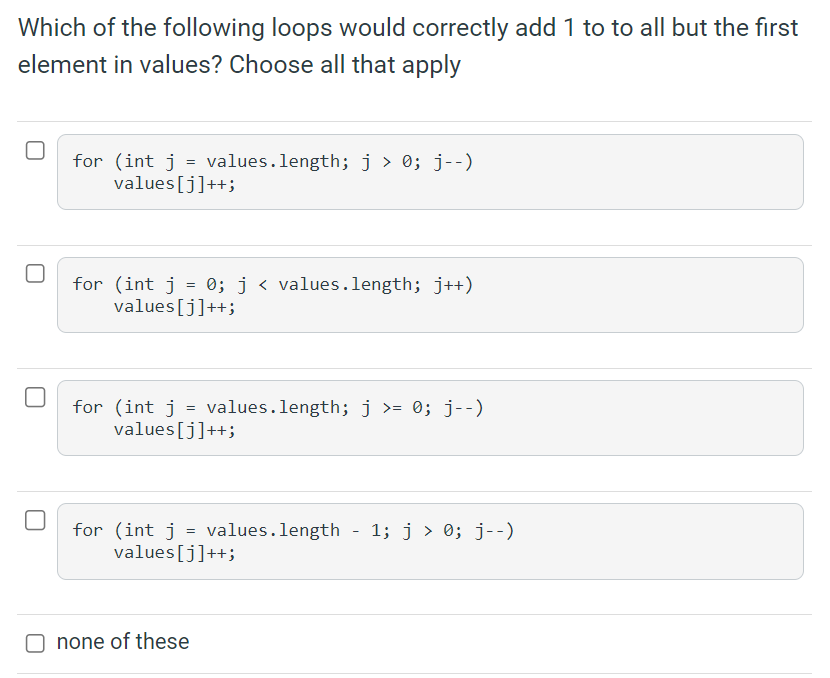Check the first answer option checkbox
Screen dimensions: 830x678
tap(35, 148)
